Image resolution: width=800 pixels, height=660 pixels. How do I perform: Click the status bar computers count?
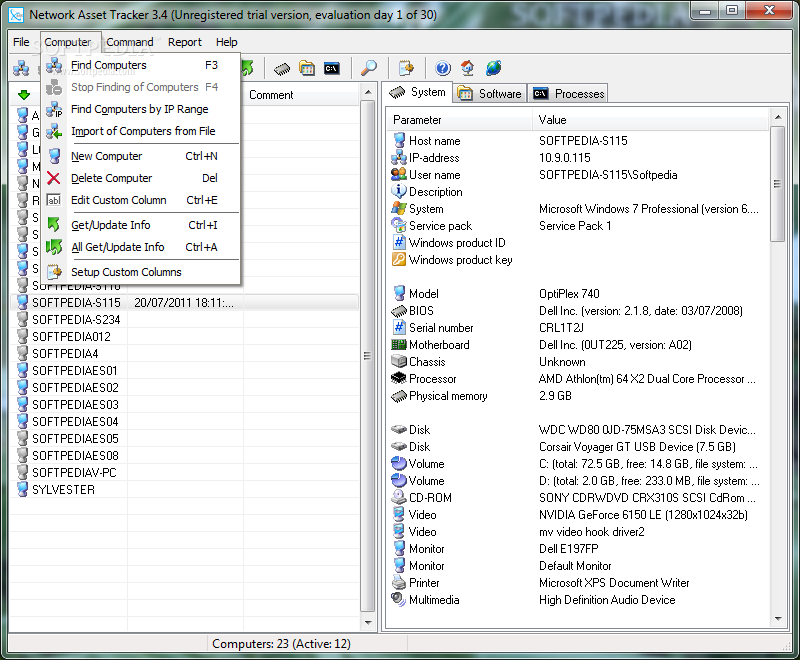(x=282, y=644)
